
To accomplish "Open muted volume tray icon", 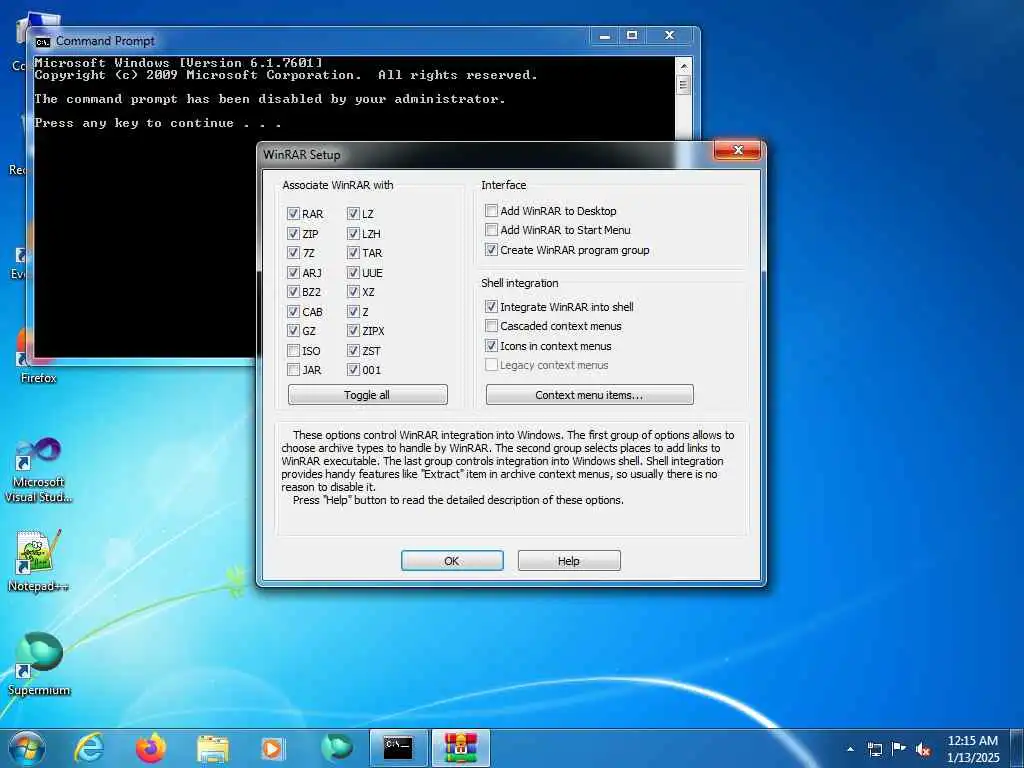I will 923,749.
